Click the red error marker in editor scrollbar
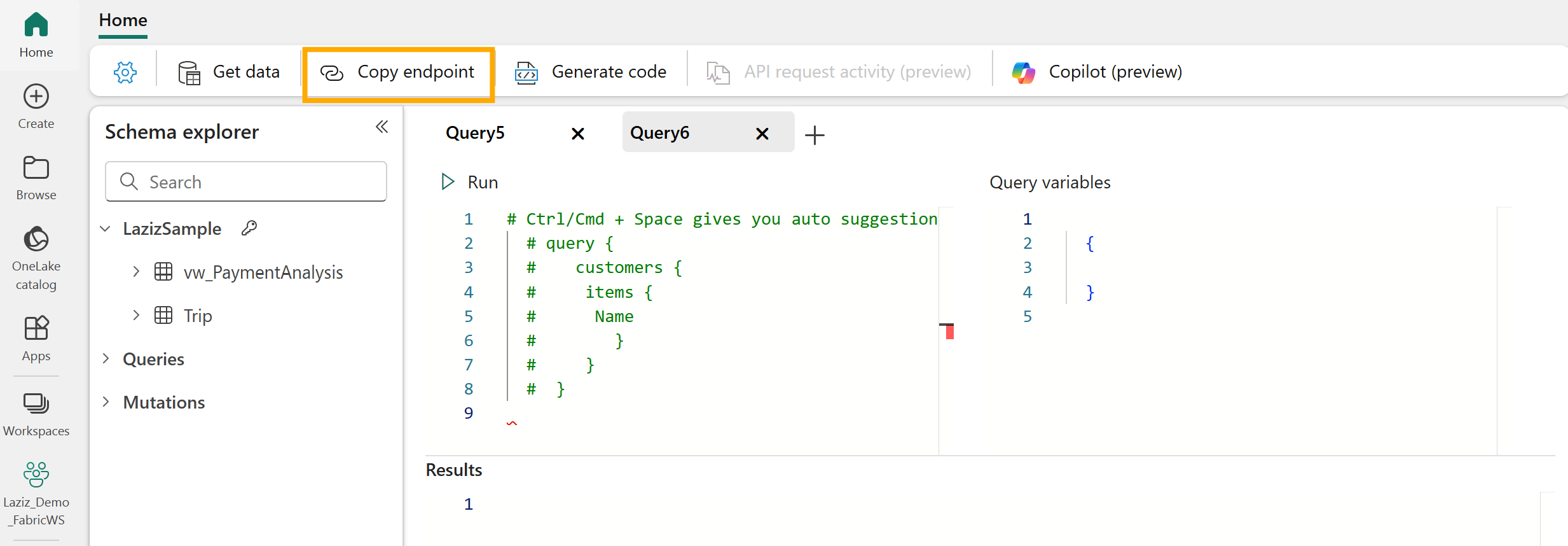 pyautogui.click(x=949, y=331)
